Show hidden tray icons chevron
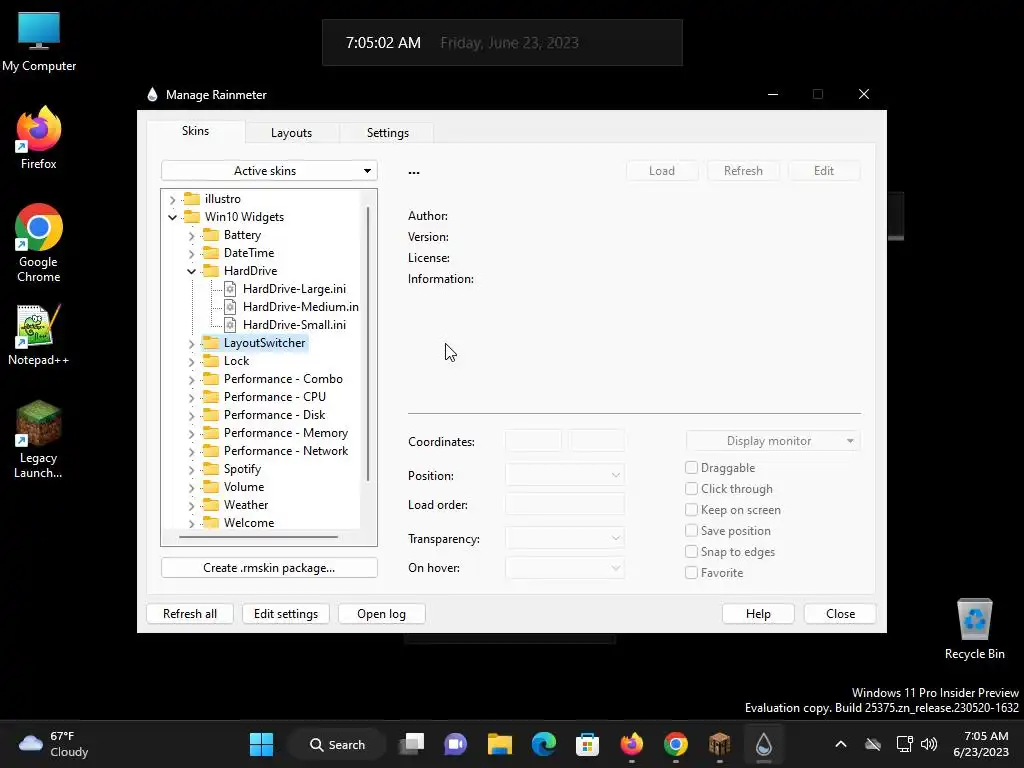The width and height of the screenshot is (1024, 768). point(840,744)
